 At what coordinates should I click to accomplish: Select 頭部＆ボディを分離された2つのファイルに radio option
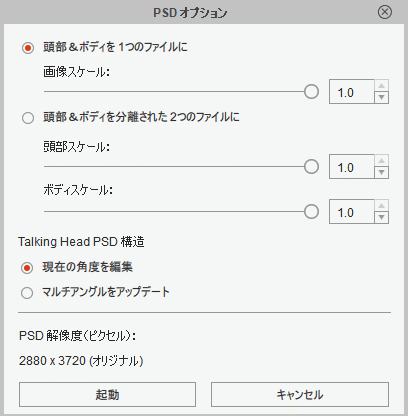[x=28, y=118]
